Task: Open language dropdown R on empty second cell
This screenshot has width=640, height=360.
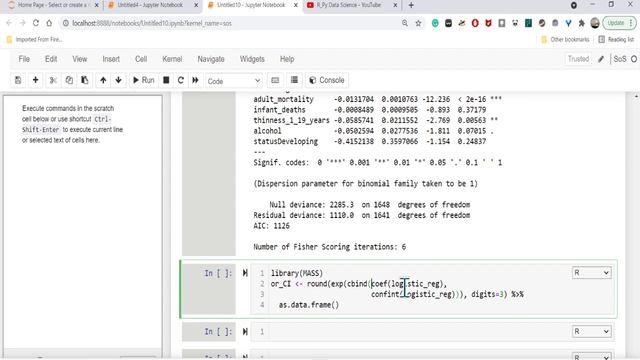Action: pos(591,331)
